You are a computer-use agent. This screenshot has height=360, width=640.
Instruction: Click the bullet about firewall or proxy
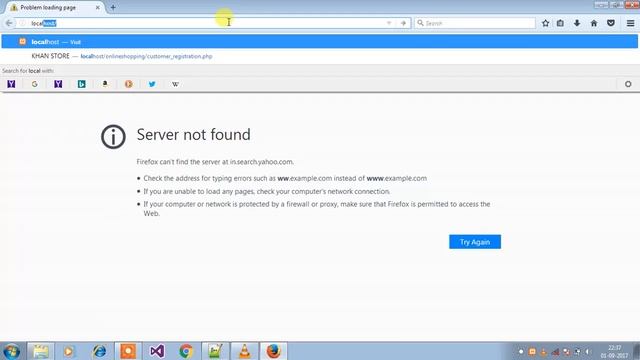pos(317,209)
